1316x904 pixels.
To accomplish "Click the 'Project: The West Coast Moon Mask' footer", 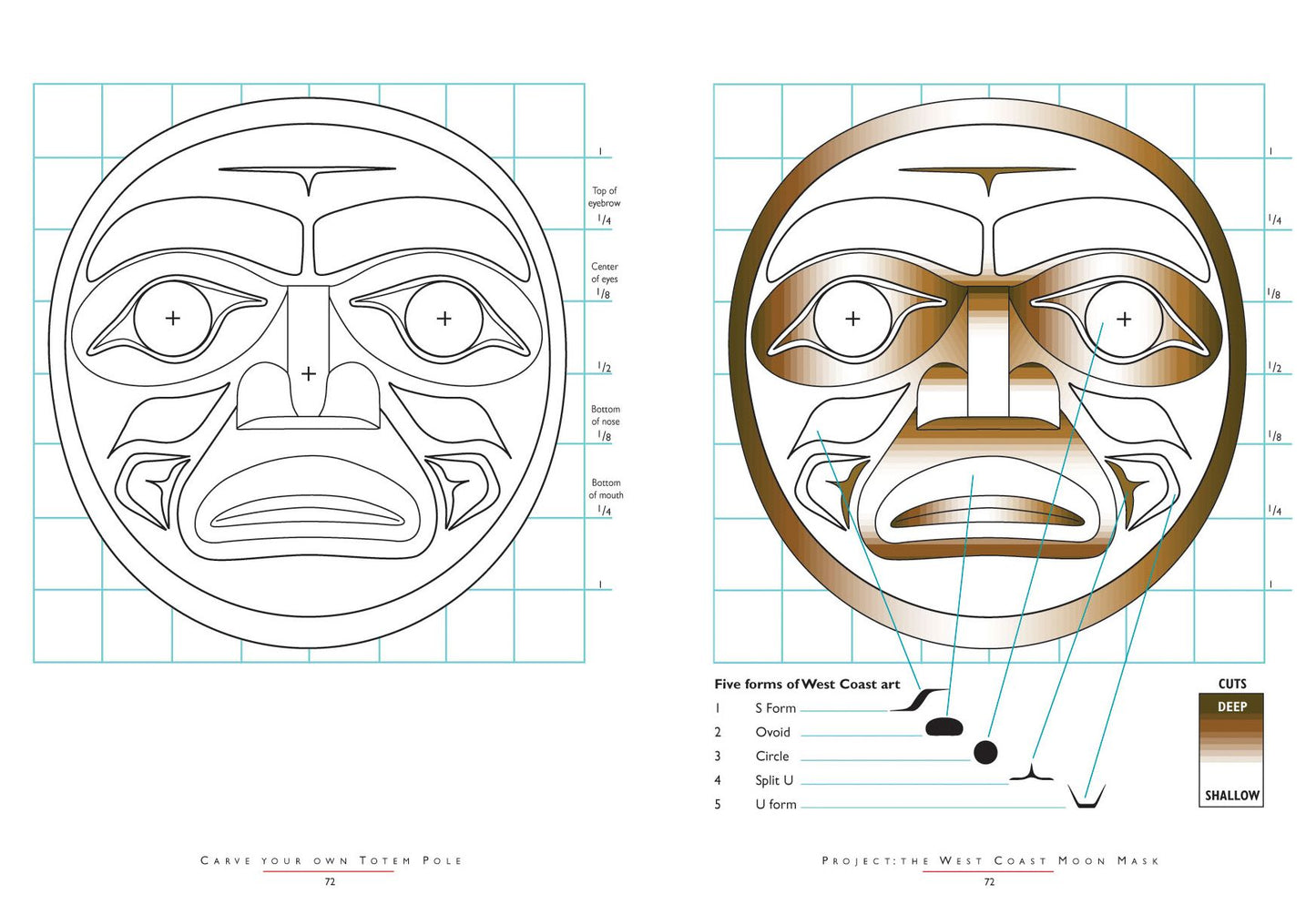I will (x=990, y=860).
